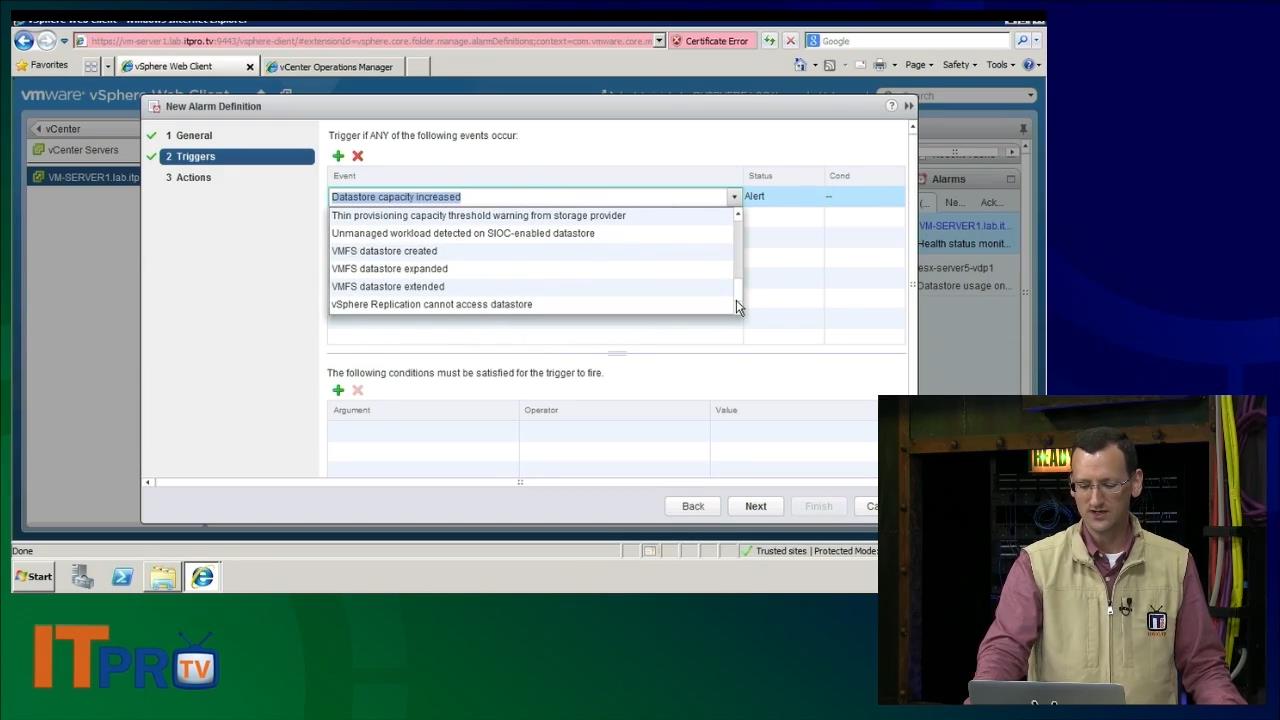Click the Back button in the wizard
The image size is (1280, 720).
[693, 506]
